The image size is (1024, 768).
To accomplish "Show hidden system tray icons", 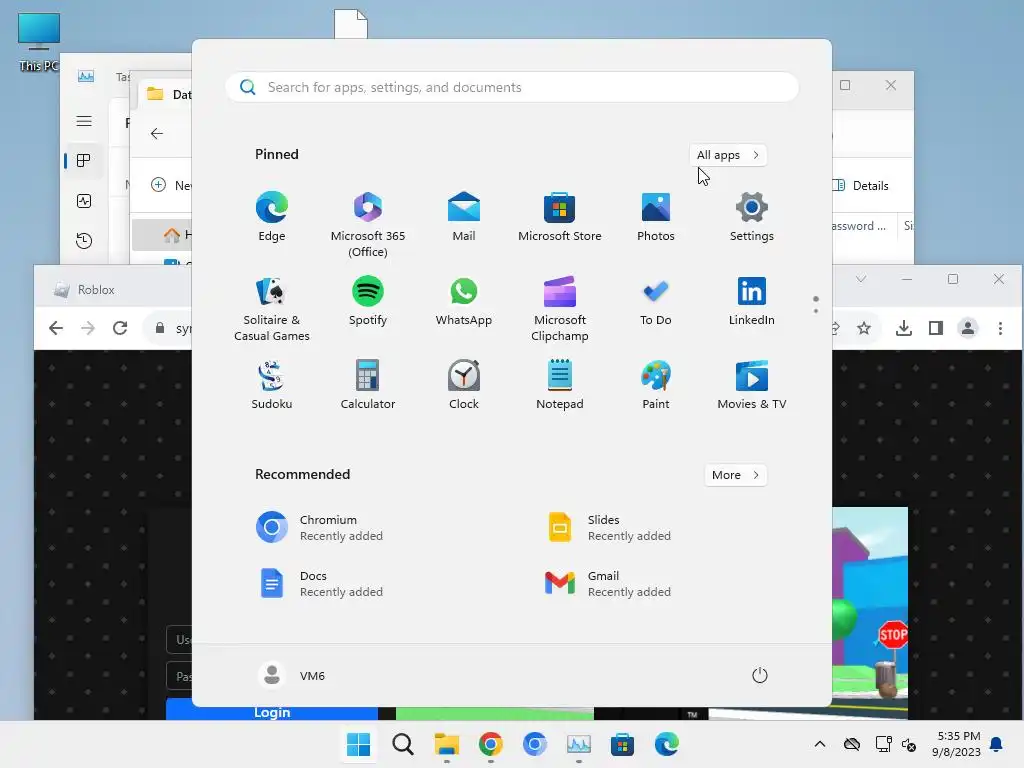I will click(820, 744).
